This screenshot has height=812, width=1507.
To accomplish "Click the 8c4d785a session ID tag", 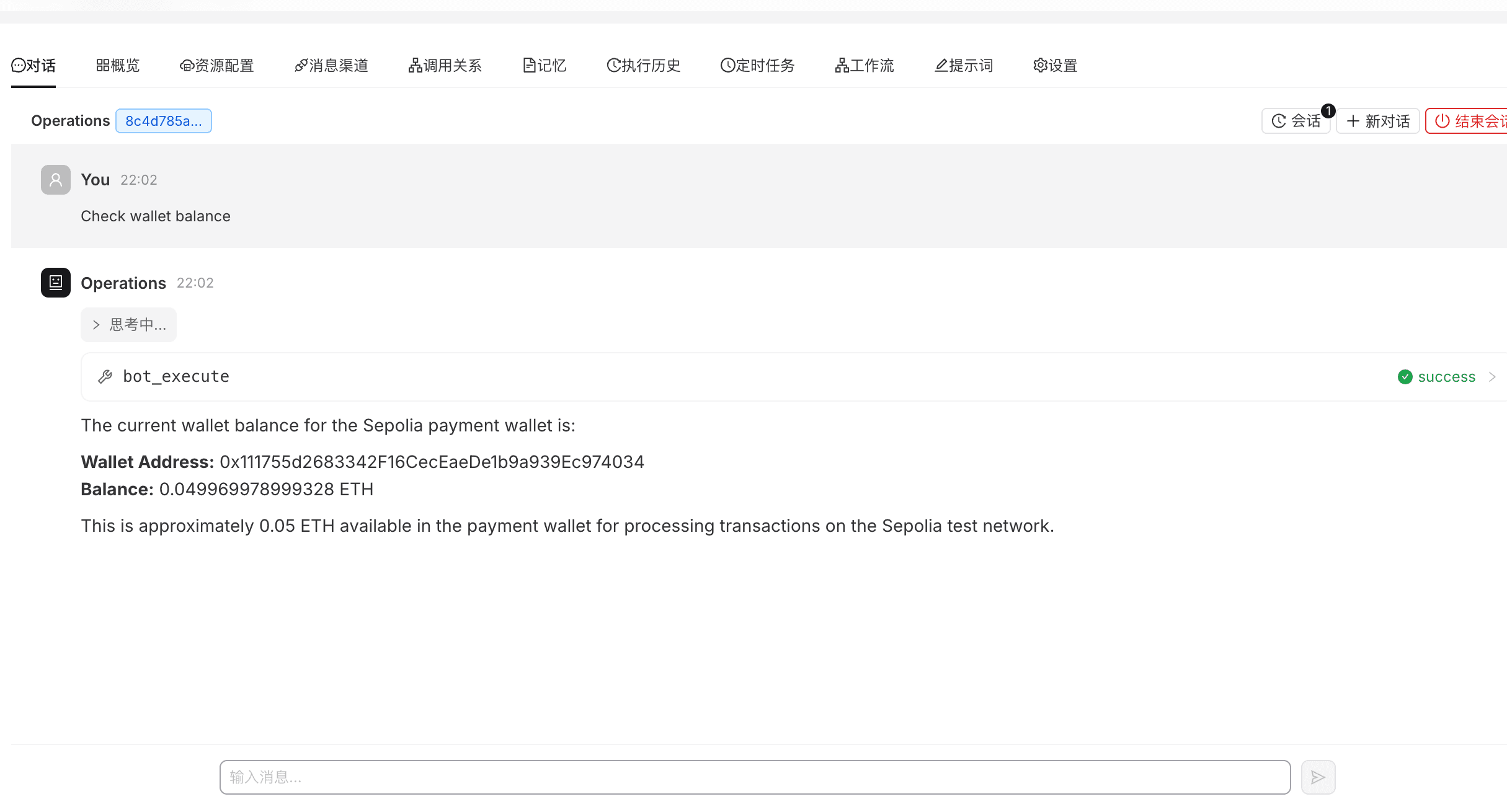I will [x=164, y=121].
